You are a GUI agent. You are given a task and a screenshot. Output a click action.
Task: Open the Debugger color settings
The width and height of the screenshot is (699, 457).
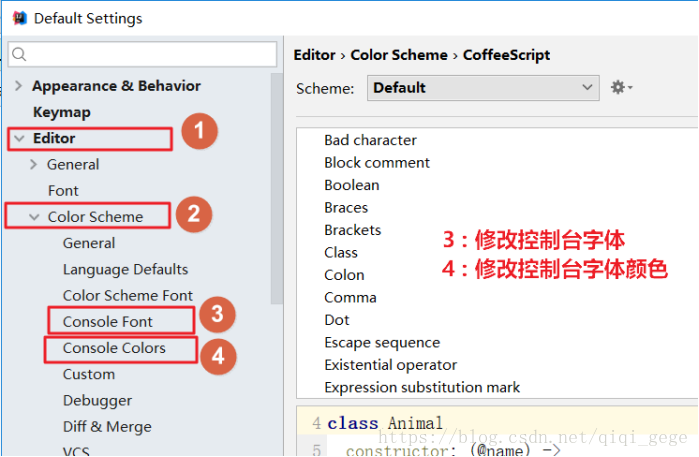(97, 400)
